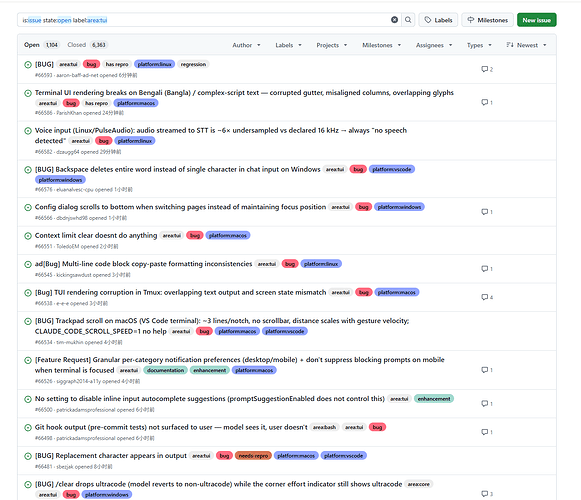This screenshot has height=500, width=581.
Task: Open Backspace deletes entire word issue
Action: [177, 169]
